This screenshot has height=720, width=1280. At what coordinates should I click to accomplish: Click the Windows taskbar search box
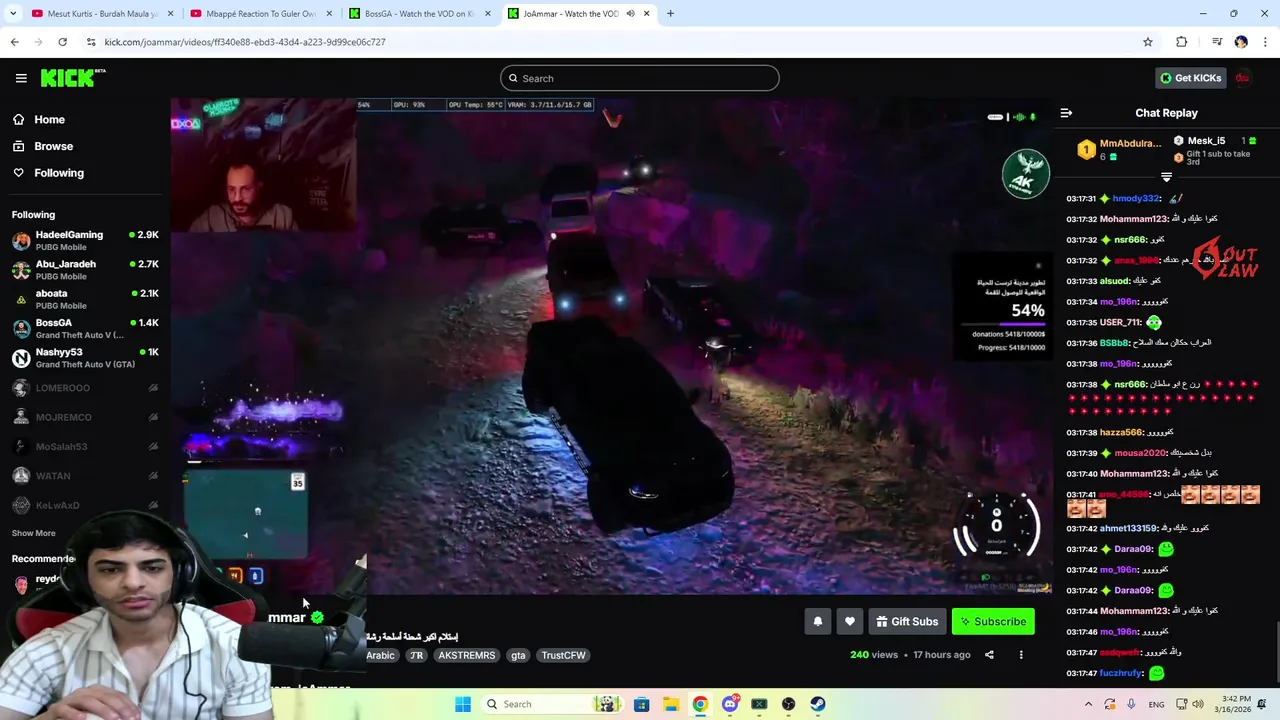[x=550, y=704]
